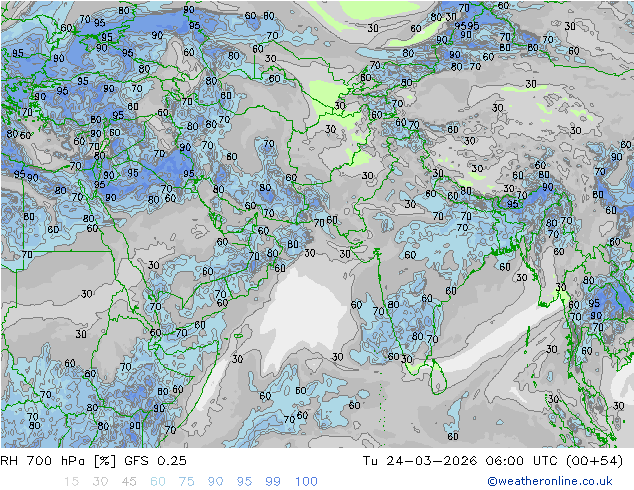Select the 45 value in the legend
This screenshot has width=634, height=490.
(129, 482)
